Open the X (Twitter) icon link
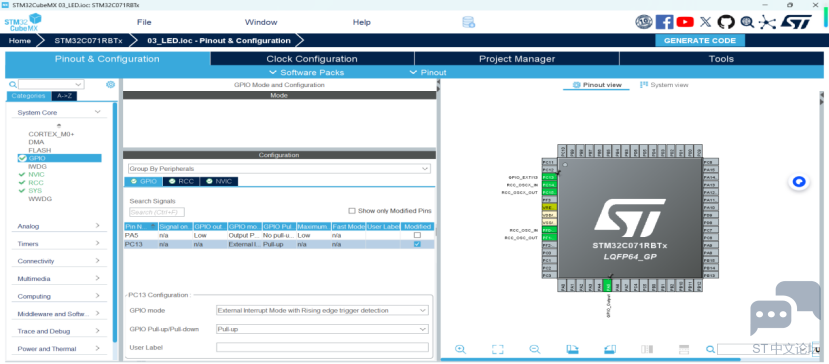 (x=706, y=22)
